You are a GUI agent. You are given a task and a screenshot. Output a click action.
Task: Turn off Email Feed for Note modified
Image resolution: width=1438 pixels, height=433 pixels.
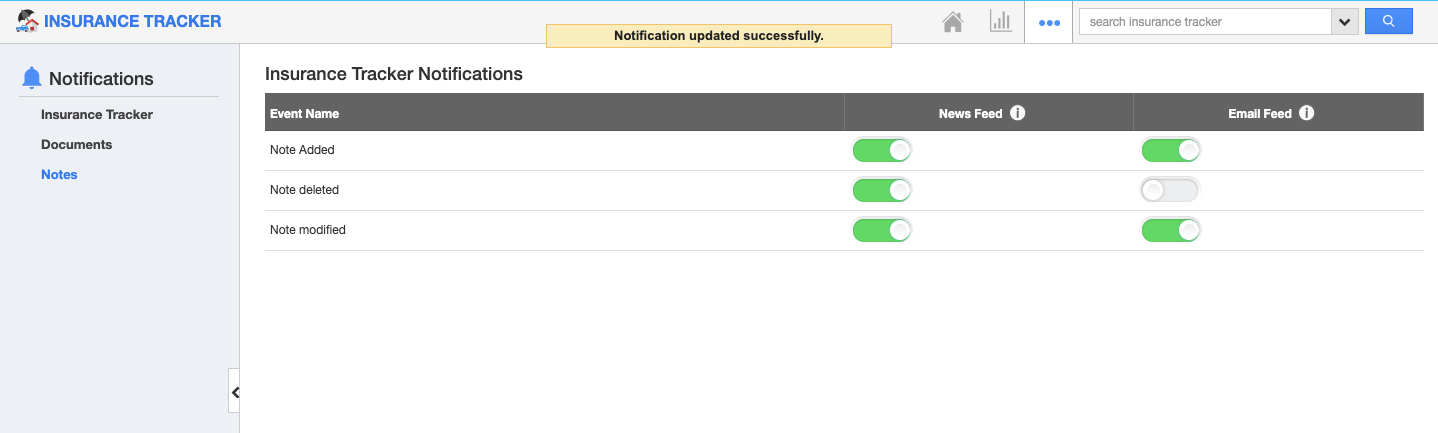1170,230
